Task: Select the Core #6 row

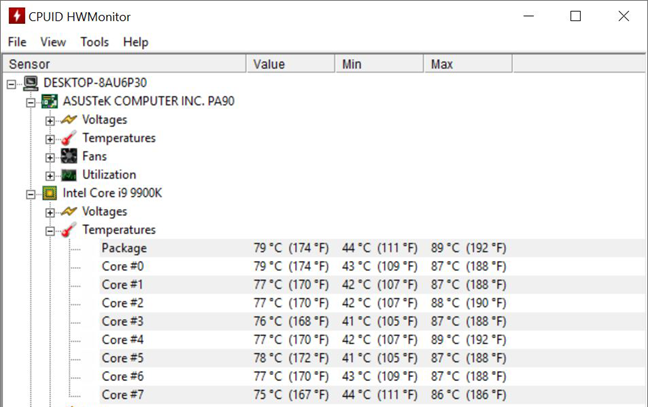Action: [x=372, y=376]
